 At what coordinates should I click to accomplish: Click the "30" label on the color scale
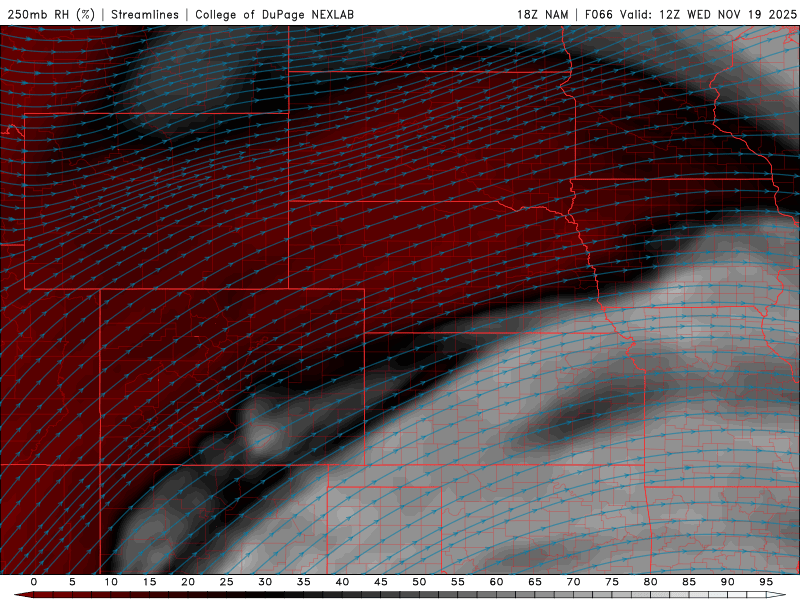click(265, 582)
